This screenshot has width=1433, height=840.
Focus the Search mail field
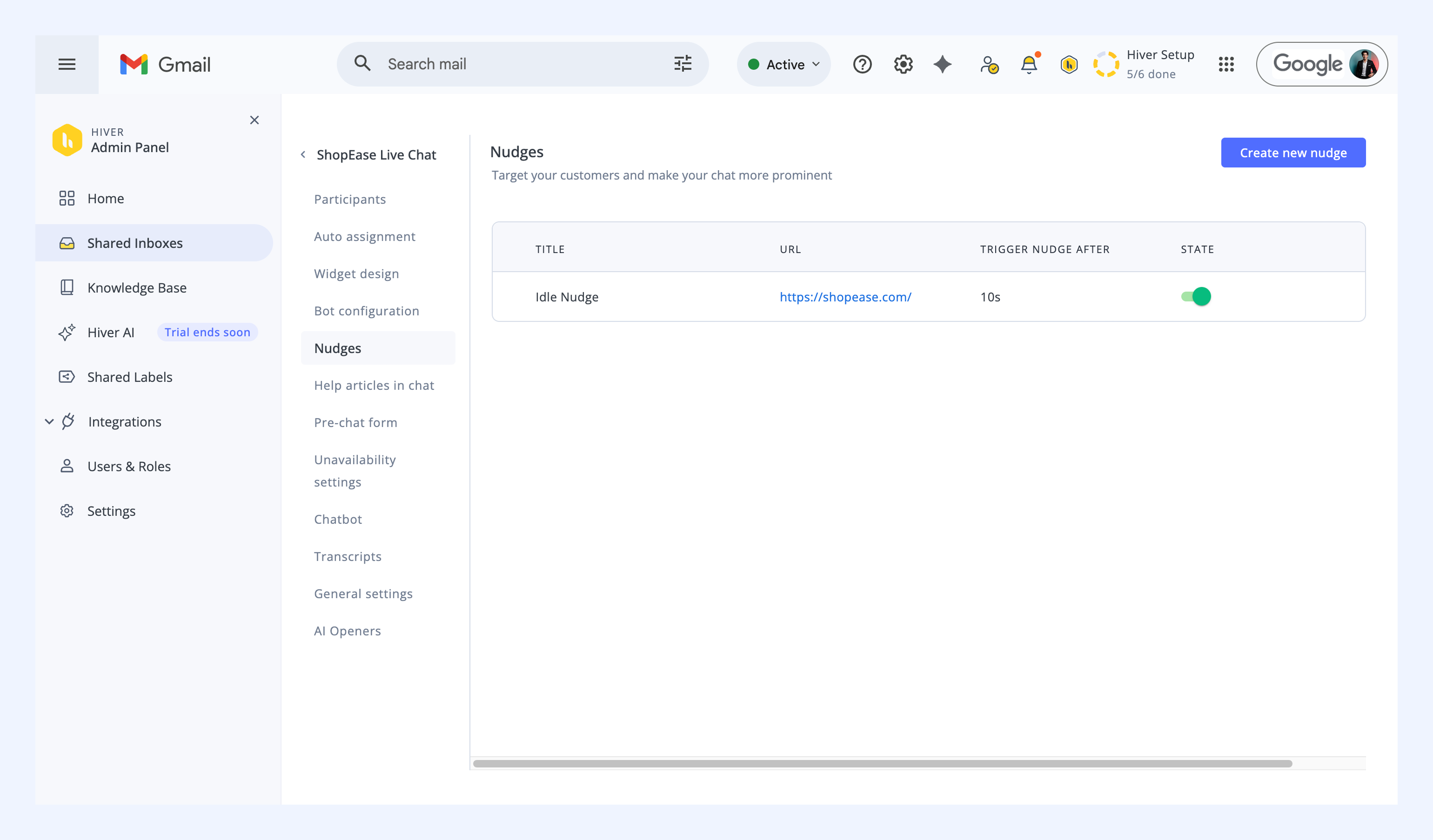(x=522, y=64)
